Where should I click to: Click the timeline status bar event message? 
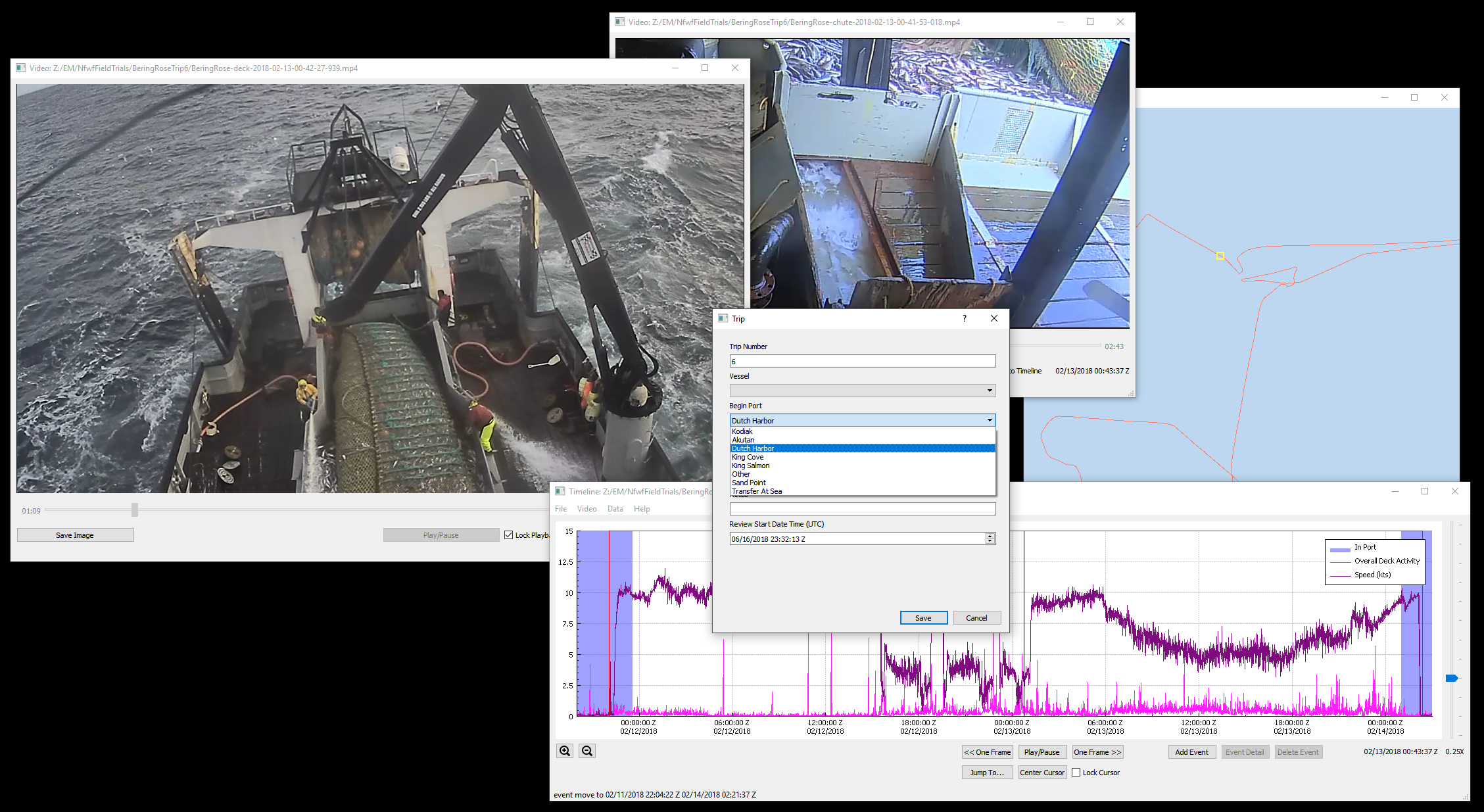tap(655, 795)
